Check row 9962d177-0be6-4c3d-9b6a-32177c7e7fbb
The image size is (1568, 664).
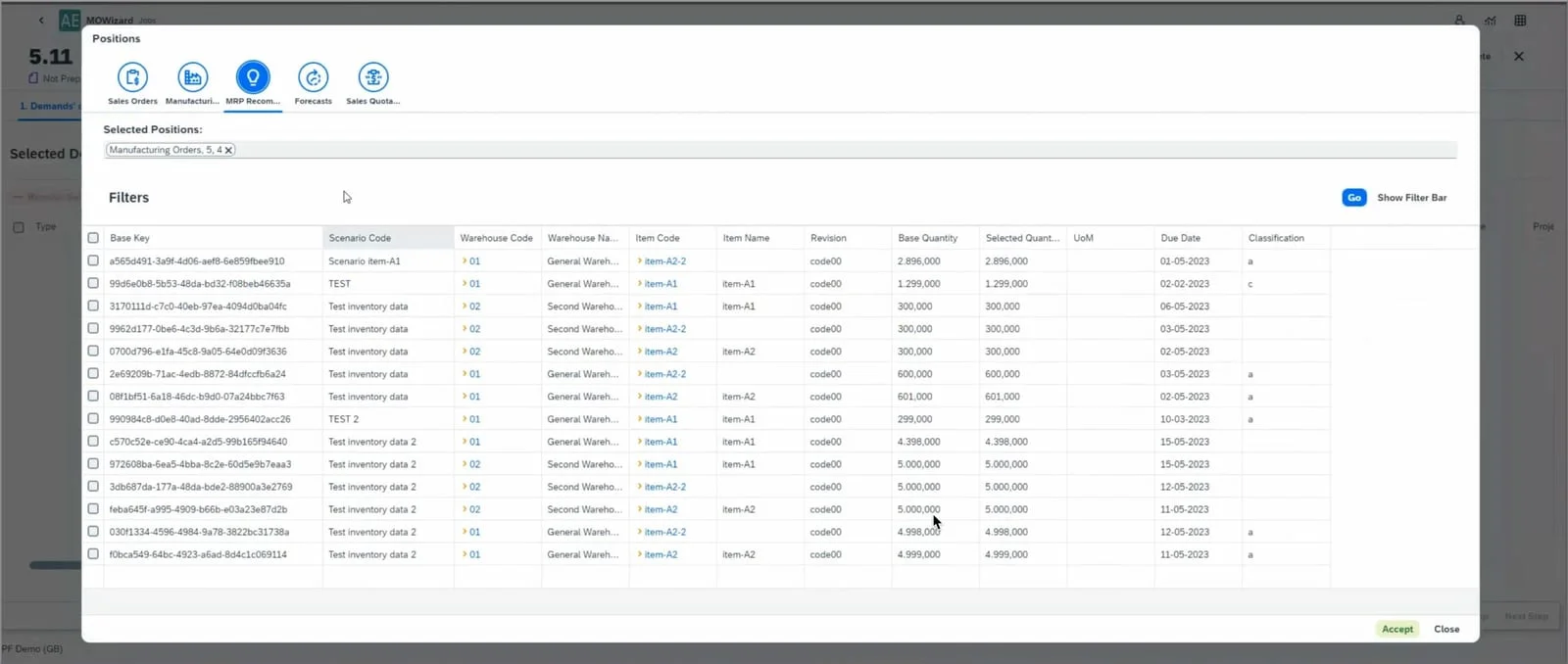(x=93, y=328)
